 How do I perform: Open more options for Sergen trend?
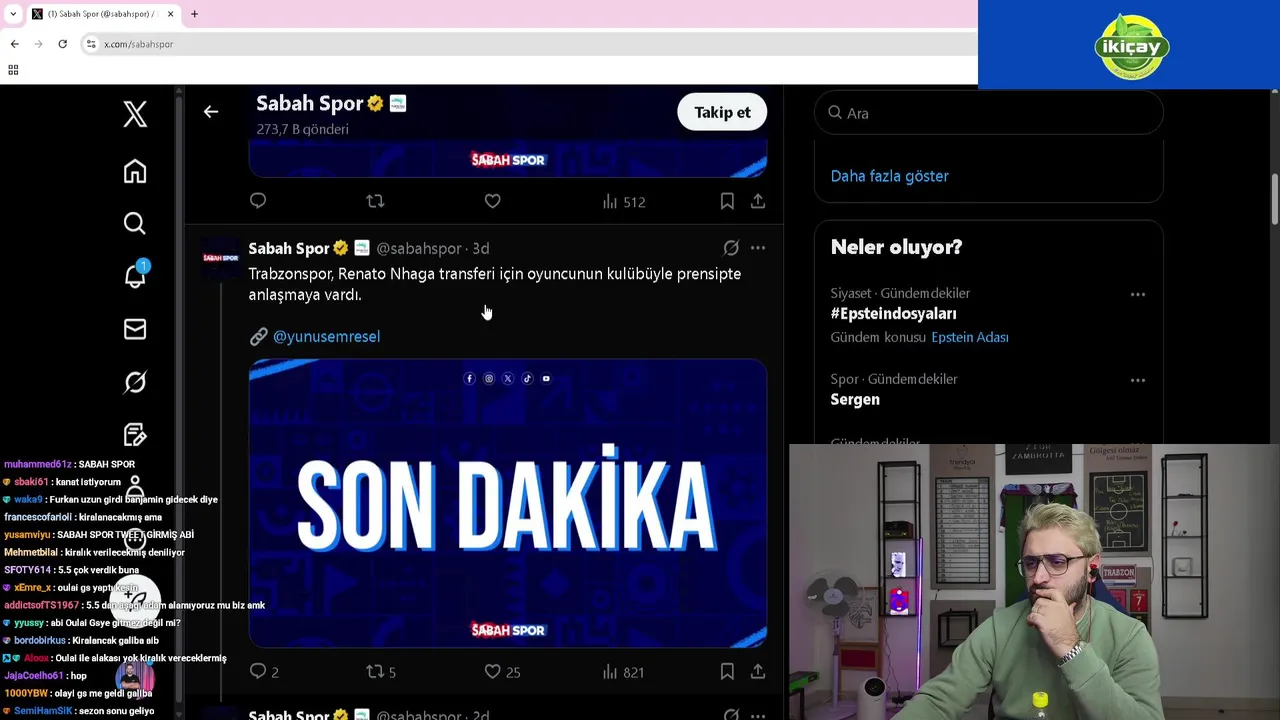pos(1138,380)
